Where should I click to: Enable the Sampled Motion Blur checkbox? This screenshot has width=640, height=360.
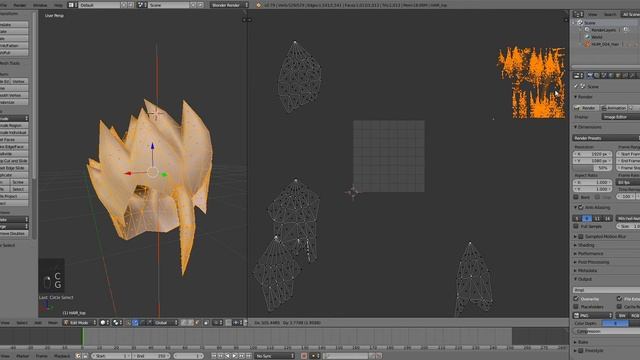coord(580,236)
